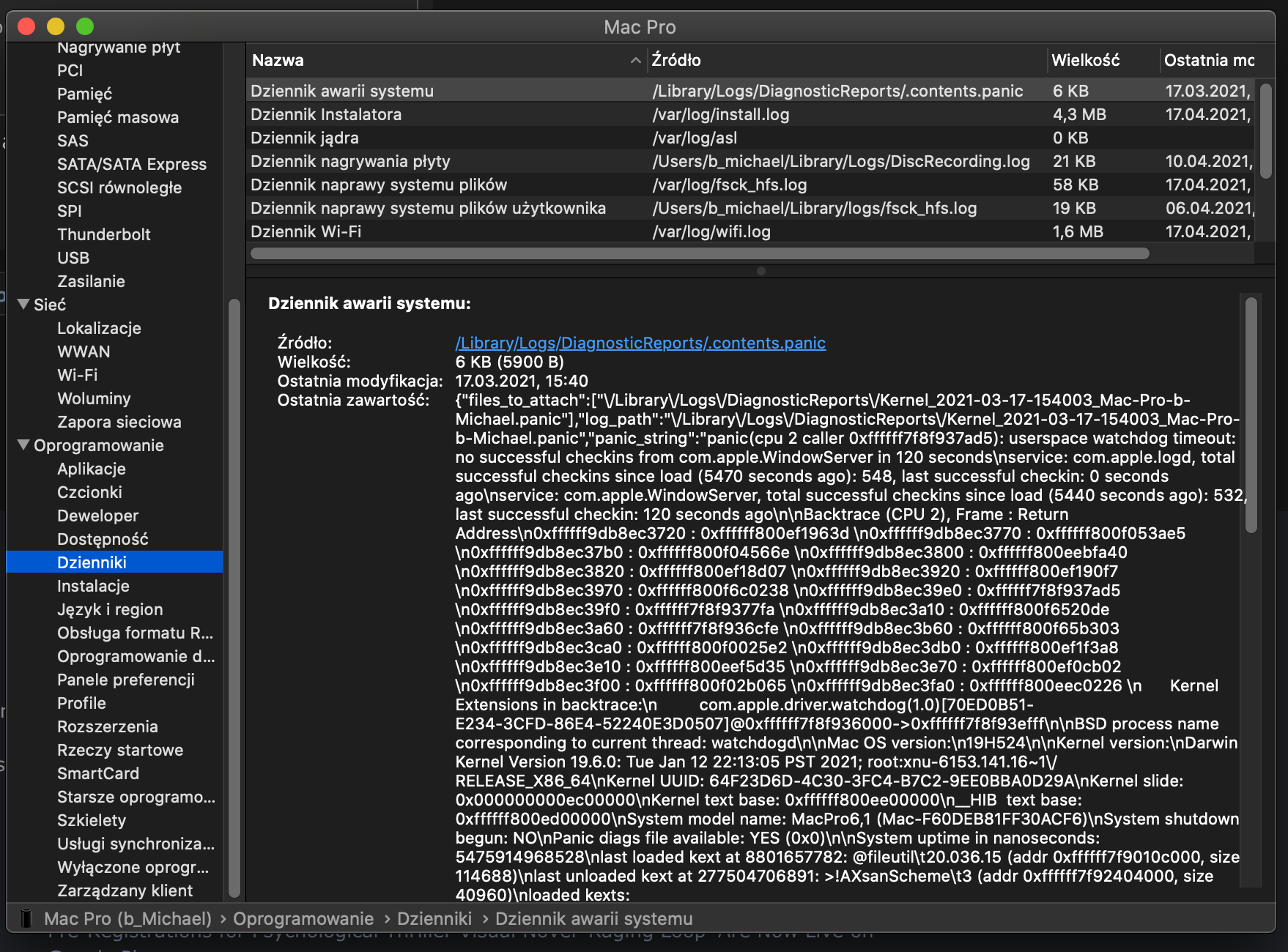Open Wi-Fi under Sieć
Screen dimensions: 1288x952
tap(78, 375)
